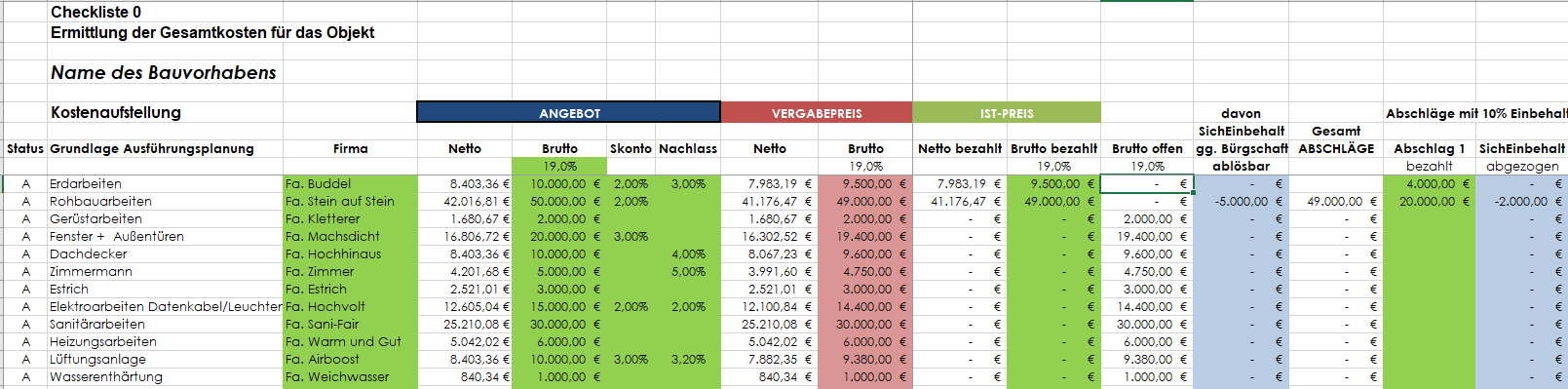1568x389 pixels.
Task: Click Vergabepreis Brutto 9.500,00 € cell
Action: [x=864, y=183]
